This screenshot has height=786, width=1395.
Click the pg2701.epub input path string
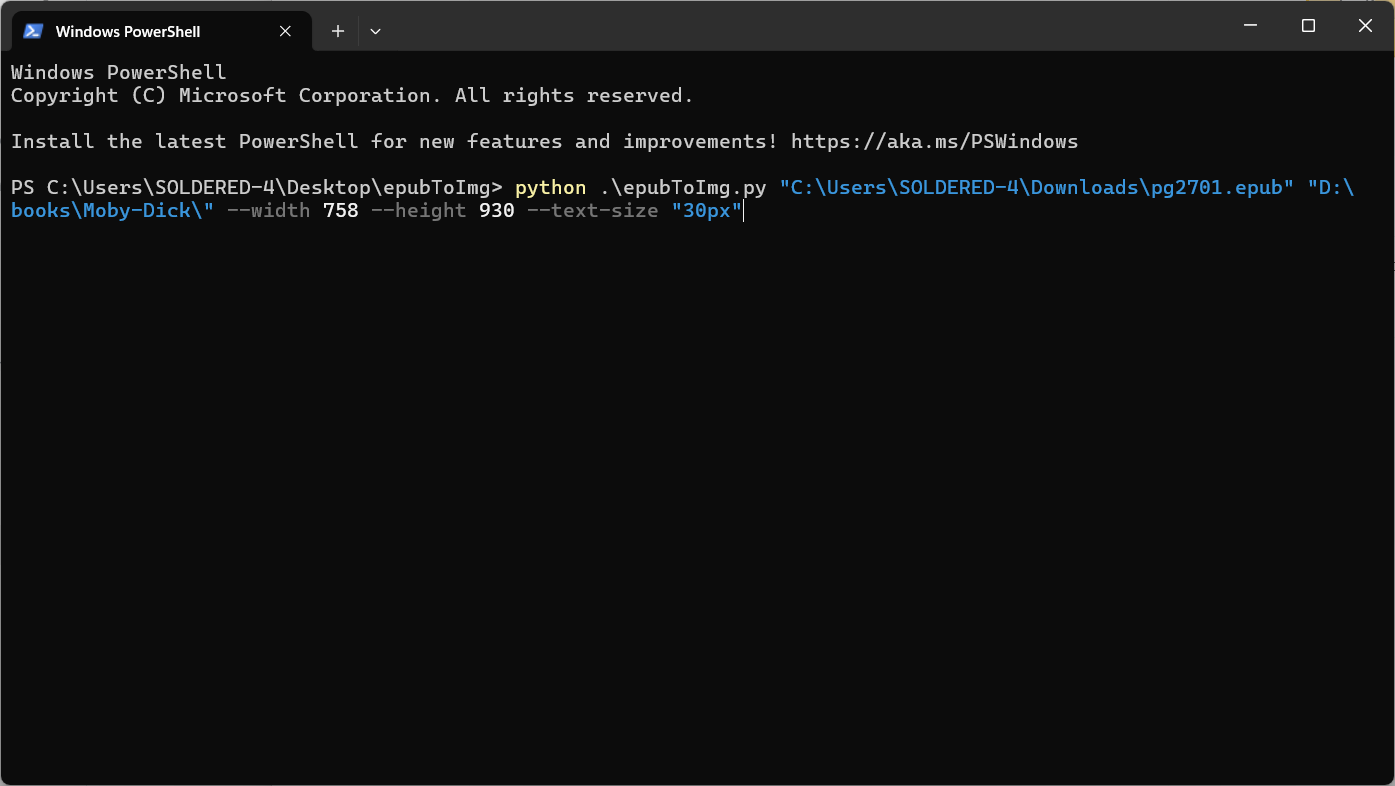1030,188
